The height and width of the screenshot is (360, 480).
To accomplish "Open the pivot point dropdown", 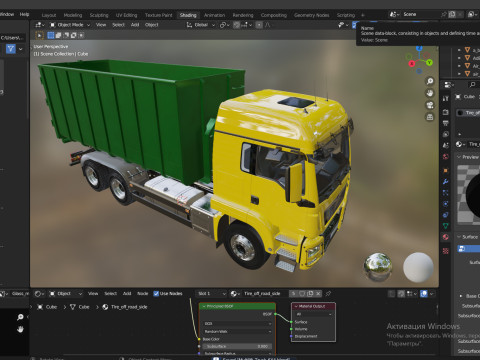I will click(225, 25).
